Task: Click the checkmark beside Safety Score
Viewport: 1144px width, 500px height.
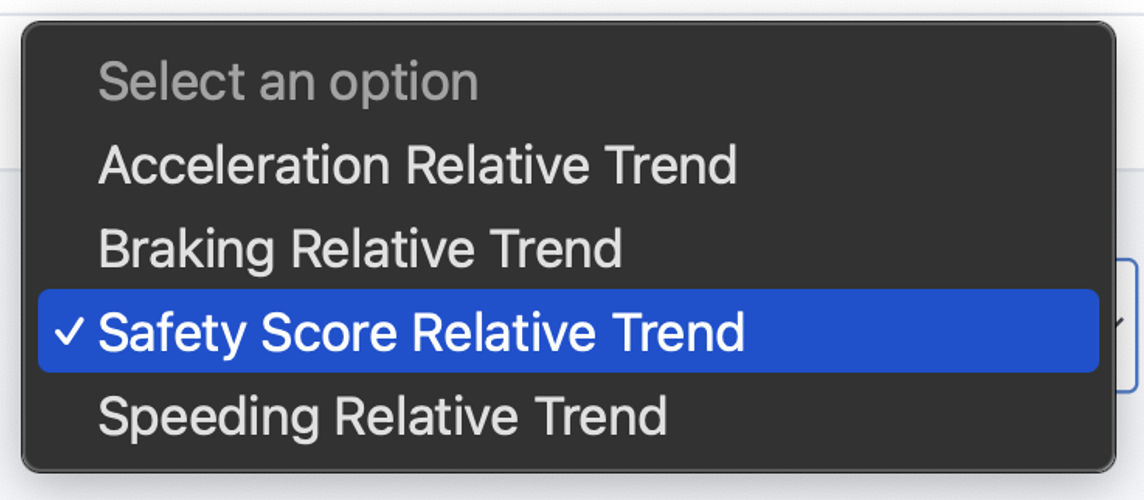Action: click(69, 332)
